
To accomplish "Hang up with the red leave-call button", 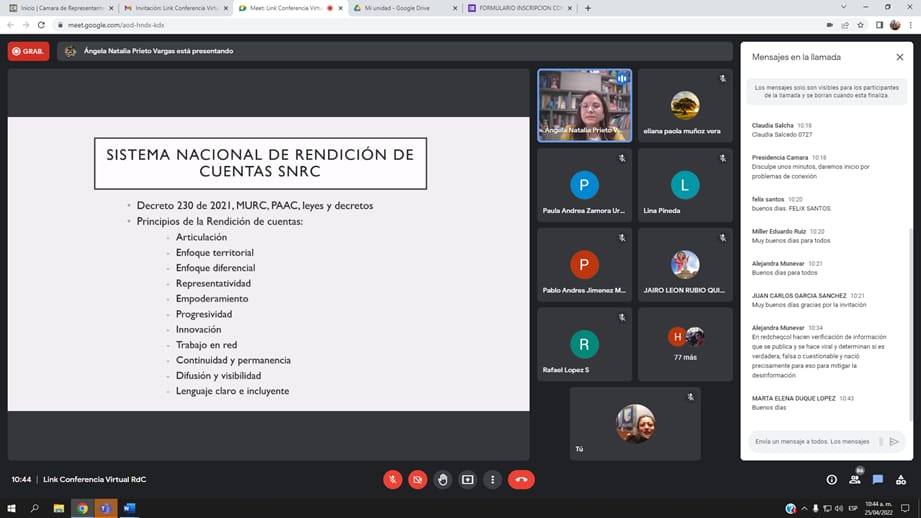I will 521,480.
